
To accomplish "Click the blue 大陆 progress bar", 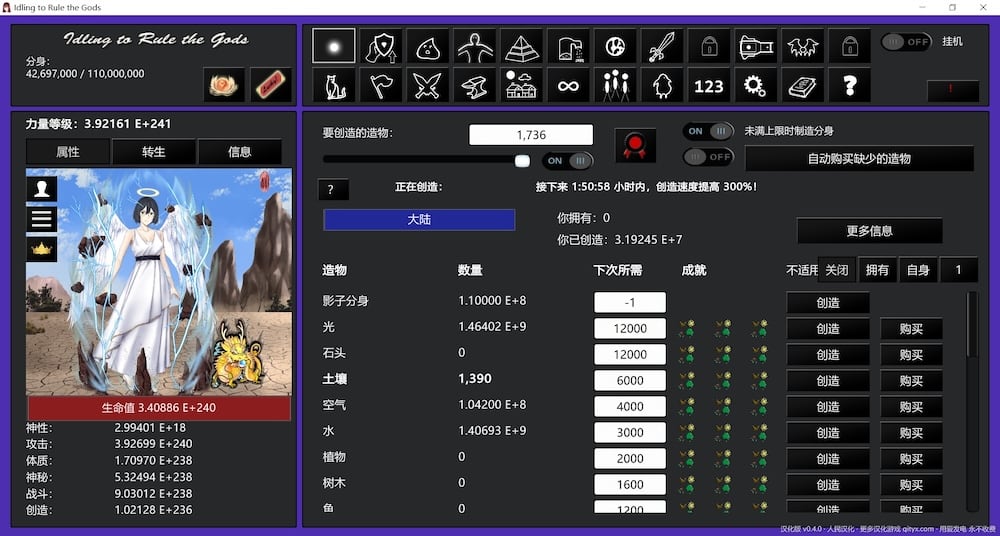I will [419, 220].
